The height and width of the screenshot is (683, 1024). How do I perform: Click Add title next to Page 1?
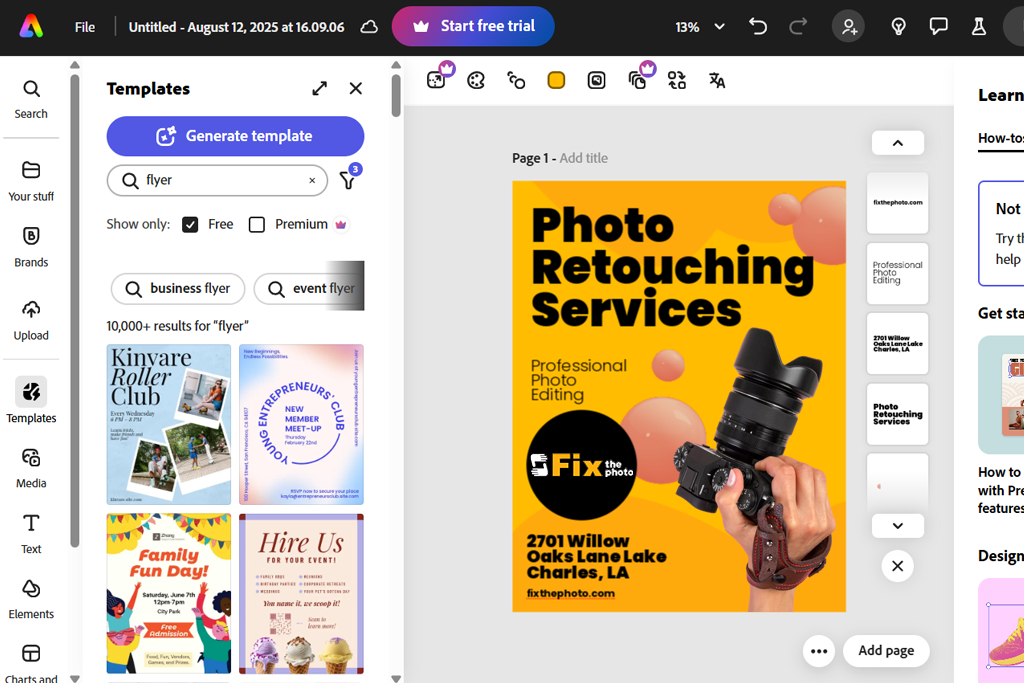pyautogui.click(x=583, y=158)
